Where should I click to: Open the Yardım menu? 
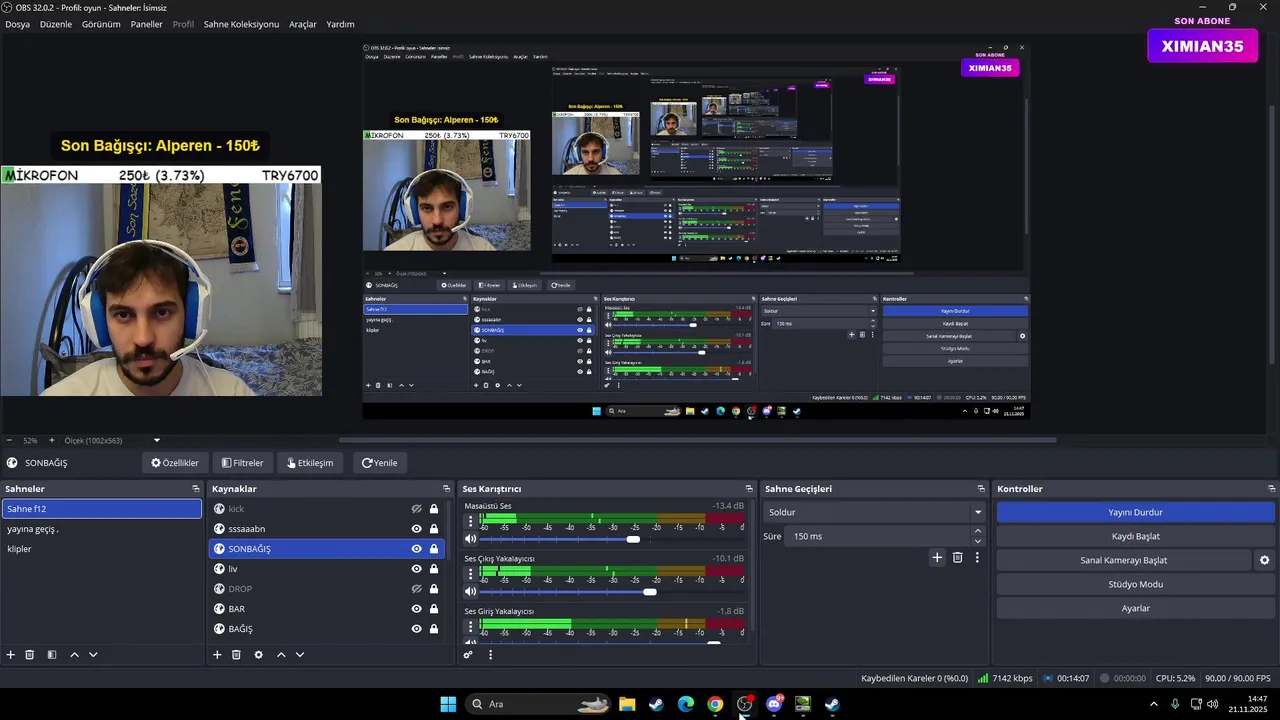340,24
